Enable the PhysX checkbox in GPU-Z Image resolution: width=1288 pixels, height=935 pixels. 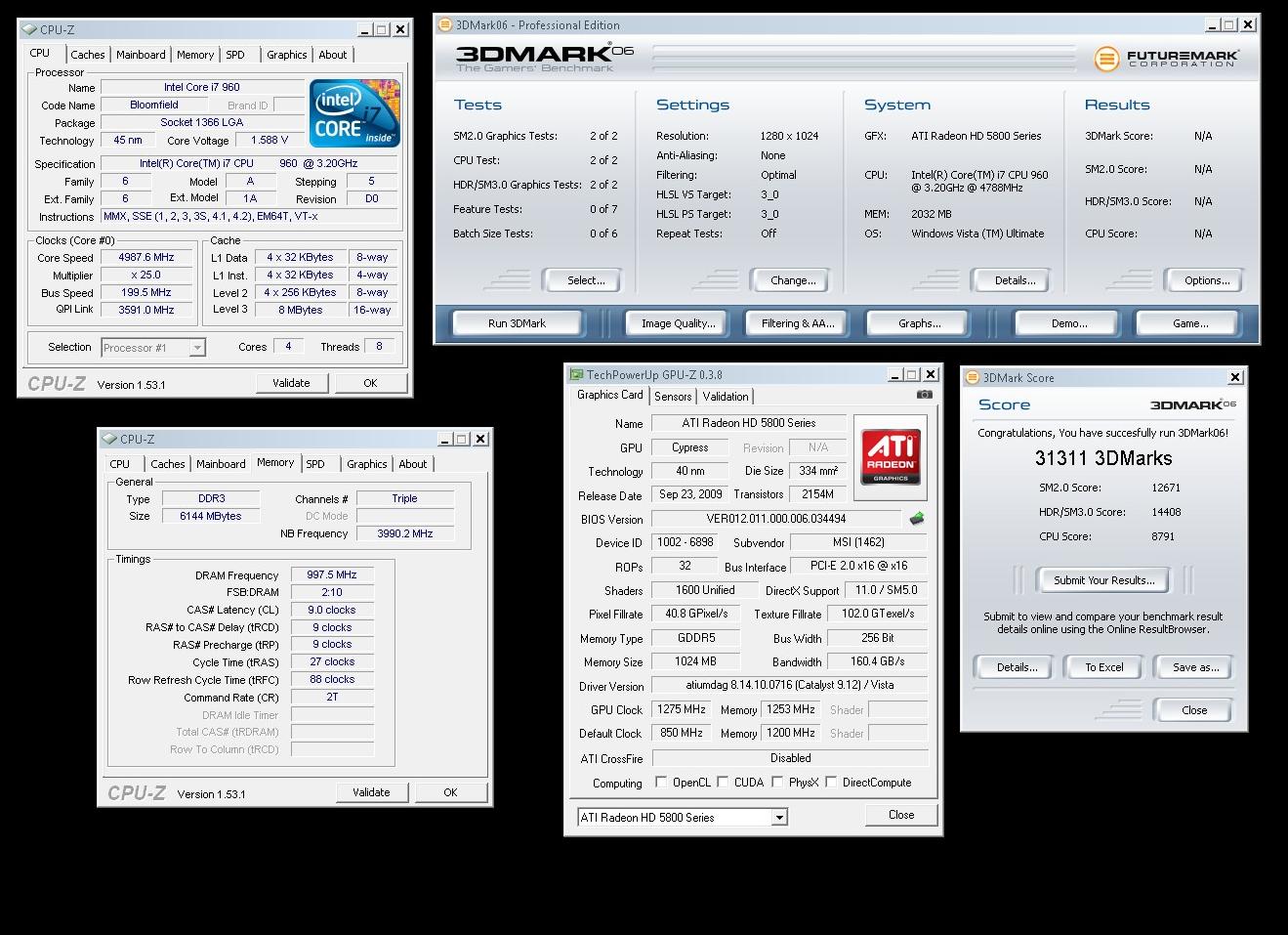tap(777, 782)
